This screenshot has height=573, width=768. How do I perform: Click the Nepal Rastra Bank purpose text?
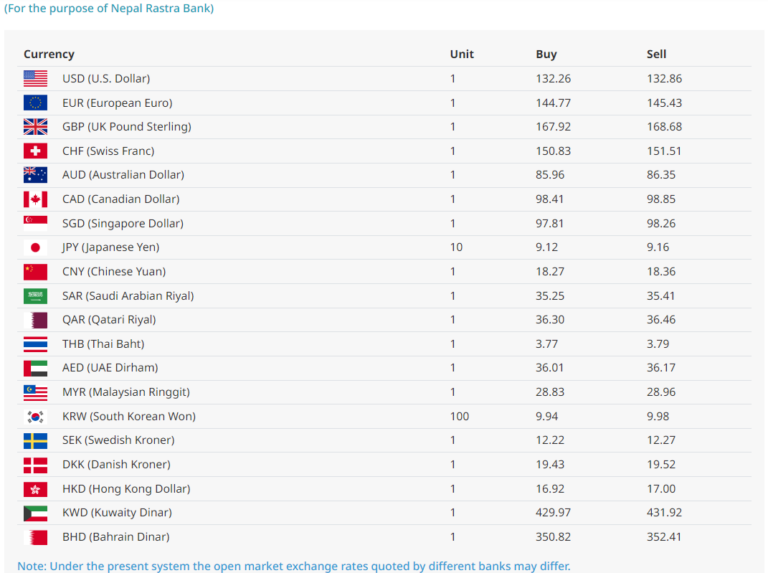coord(109,8)
